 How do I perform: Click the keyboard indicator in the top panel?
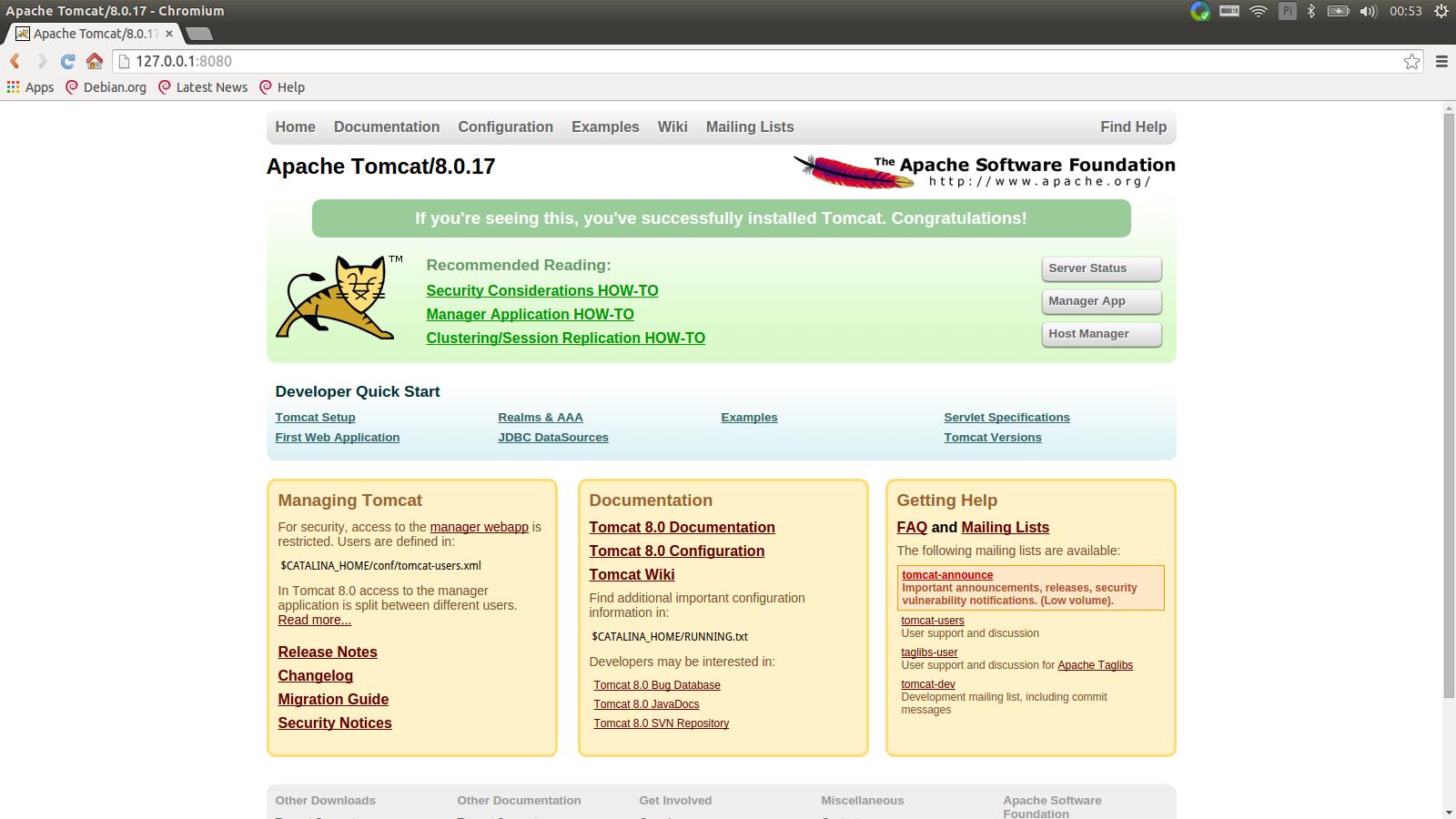point(1229,11)
